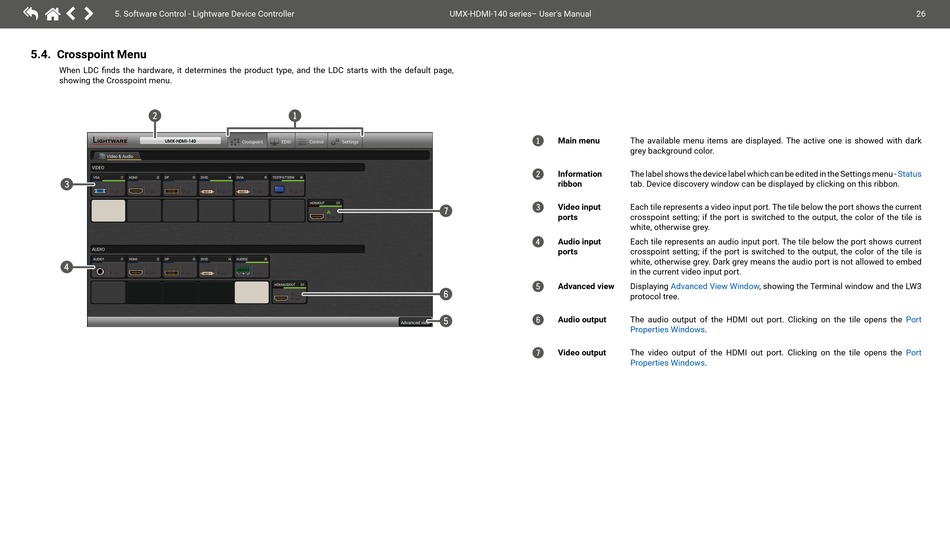Screen dimensions: 950x533
Task: Go to previous page with left chevron
Action: (x=71, y=14)
